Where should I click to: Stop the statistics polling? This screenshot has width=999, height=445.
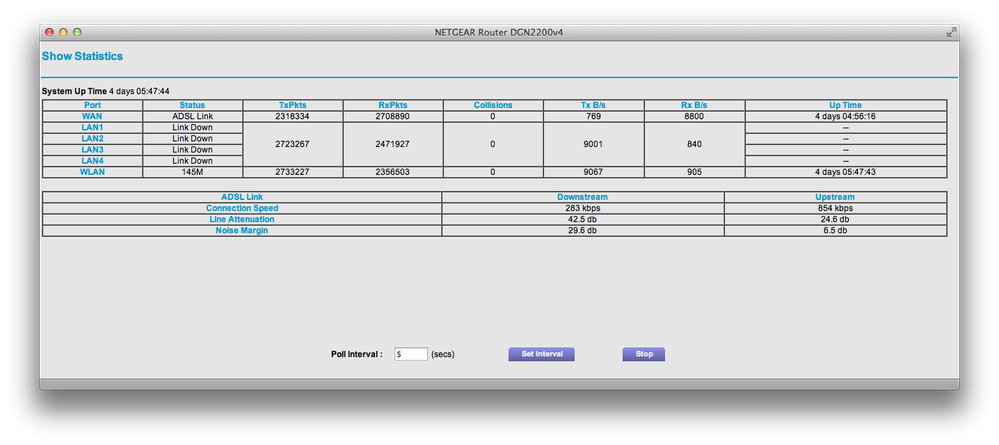pos(643,354)
